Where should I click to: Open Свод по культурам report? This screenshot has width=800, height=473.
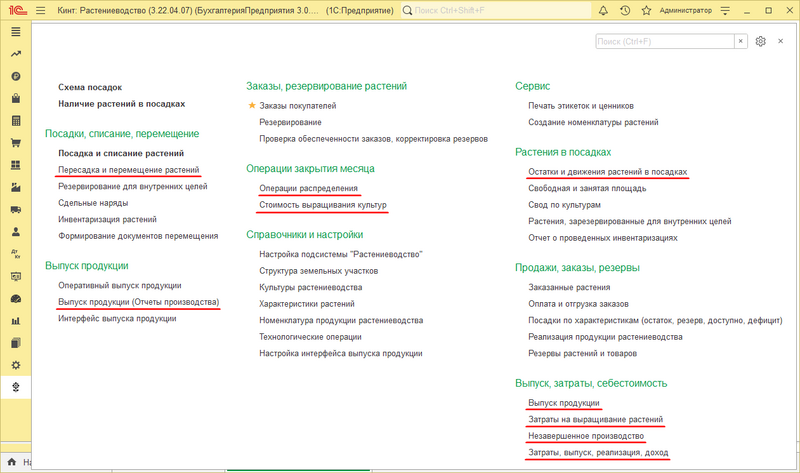[x=564, y=205]
